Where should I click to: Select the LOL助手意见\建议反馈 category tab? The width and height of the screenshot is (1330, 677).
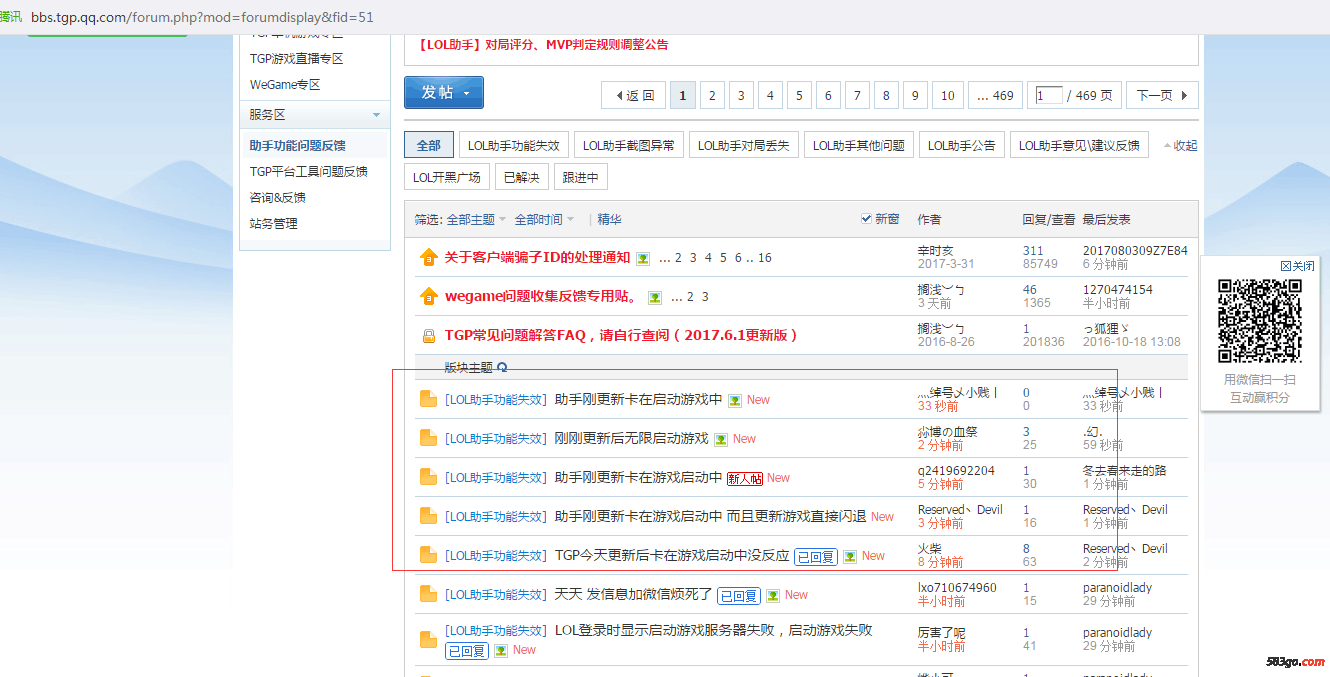pyautogui.click(x=1079, y=145)
